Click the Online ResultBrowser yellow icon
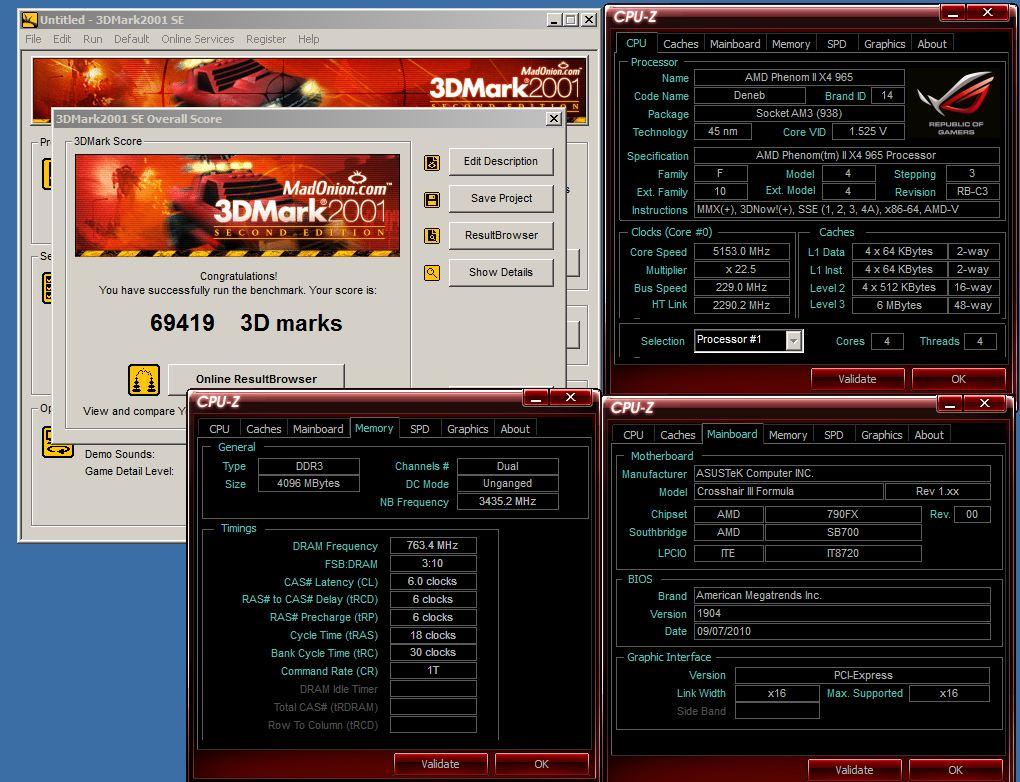1020x782 pixels. (x=144, y=380)
